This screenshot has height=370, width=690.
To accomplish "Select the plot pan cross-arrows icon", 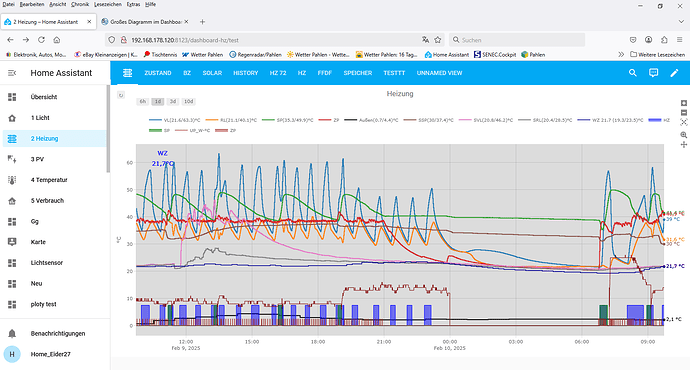I will [x=683, y=145].
